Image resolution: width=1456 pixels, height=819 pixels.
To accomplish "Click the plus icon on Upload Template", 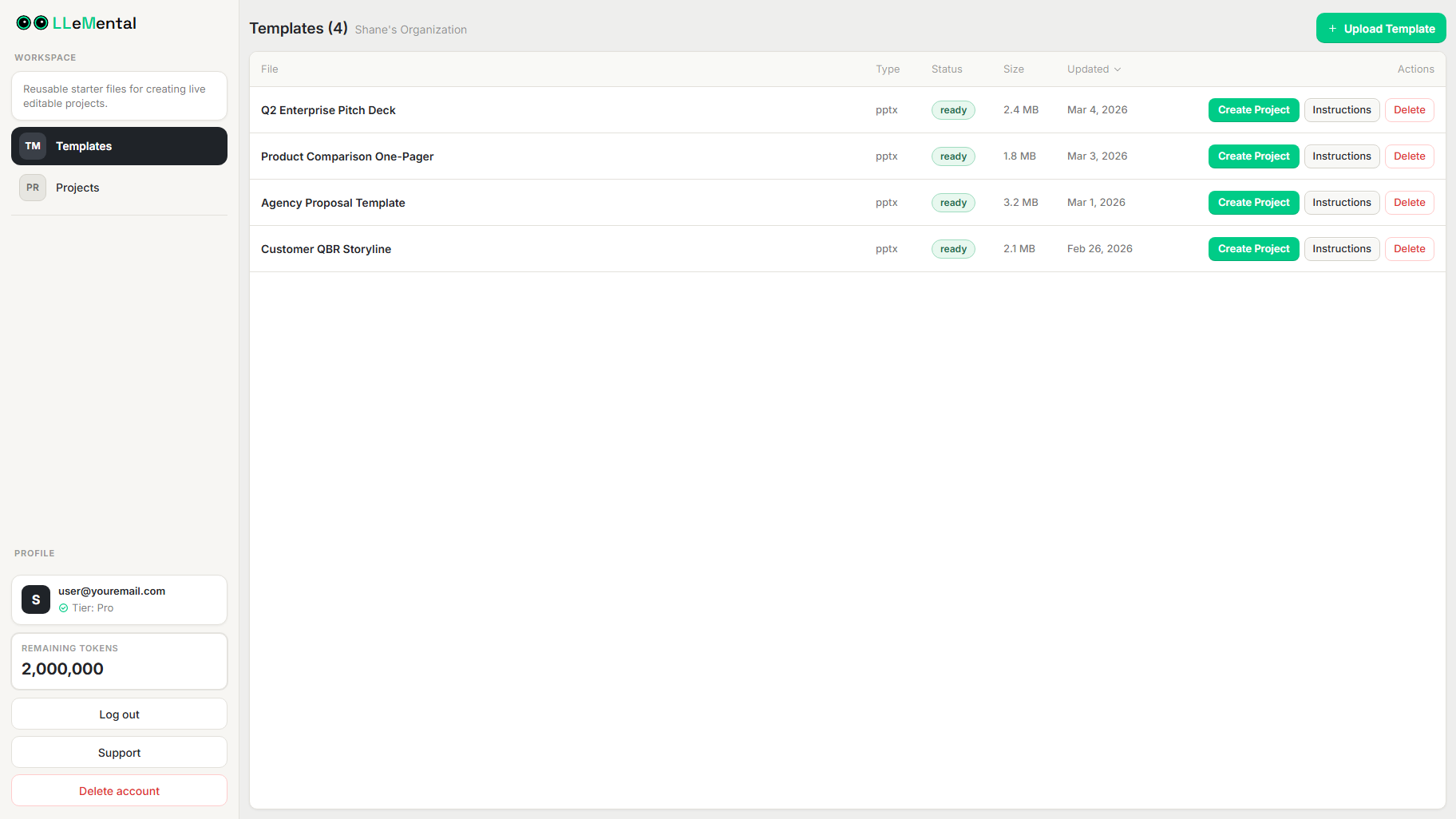I will [1331, 28].
